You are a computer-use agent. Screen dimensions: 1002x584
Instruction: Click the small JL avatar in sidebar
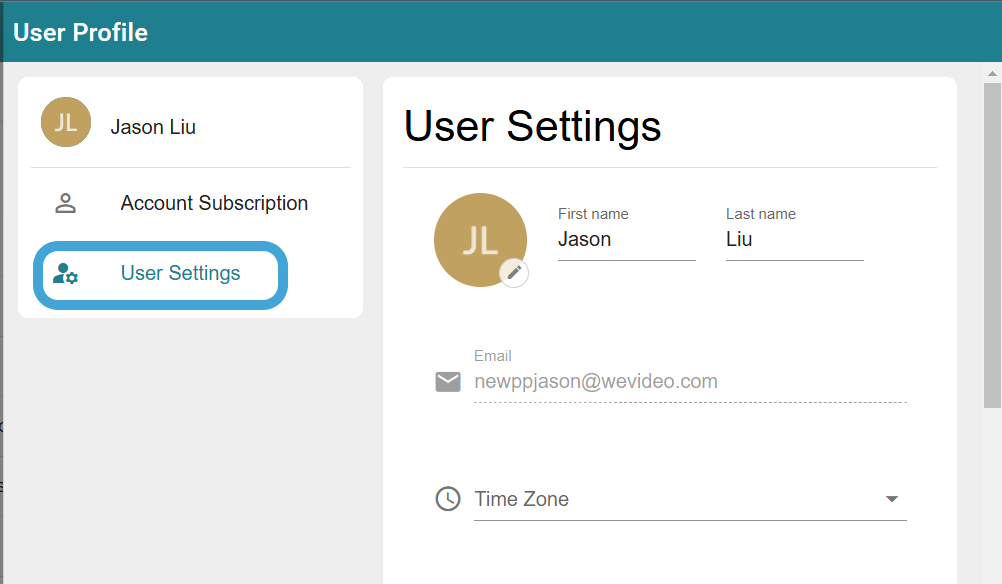(x=66, y=122)
